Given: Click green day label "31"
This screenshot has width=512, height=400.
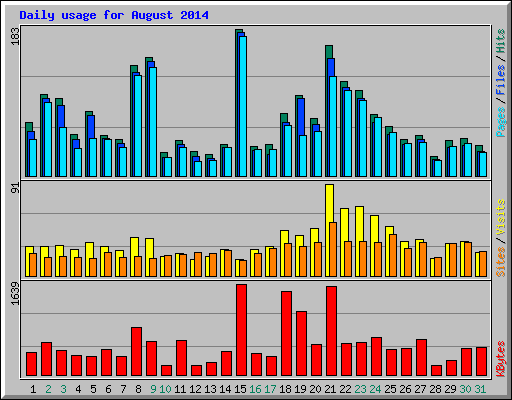Looking at the screenshot, I should click(x=480, y=389).
